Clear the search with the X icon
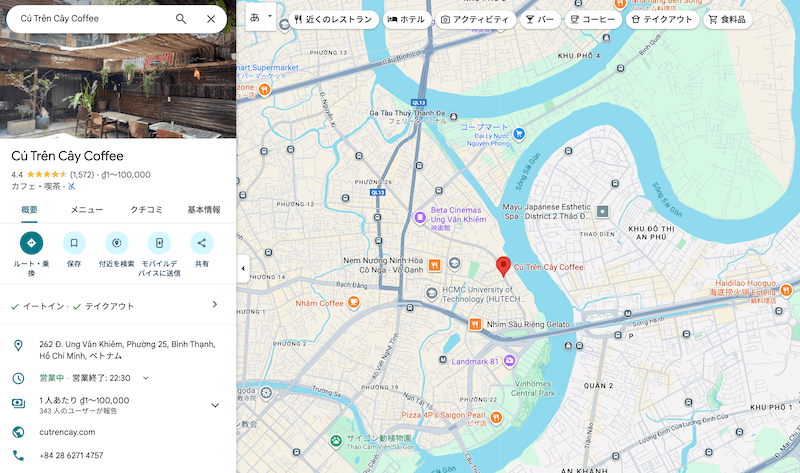 (x=211, y=19)
